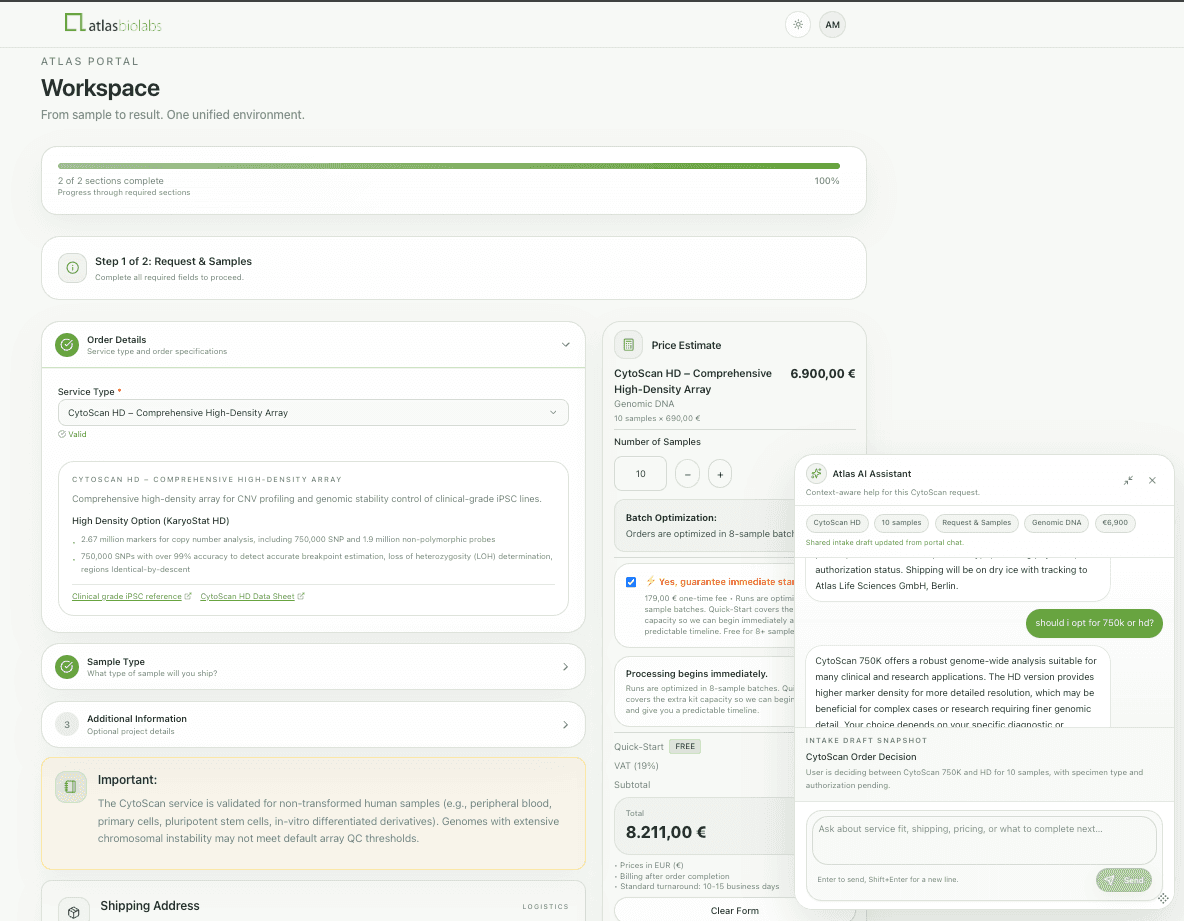Uncheck the guarantee immediate start checkbox
This screenshot has width=1184, height=921.
pos(631,582)
